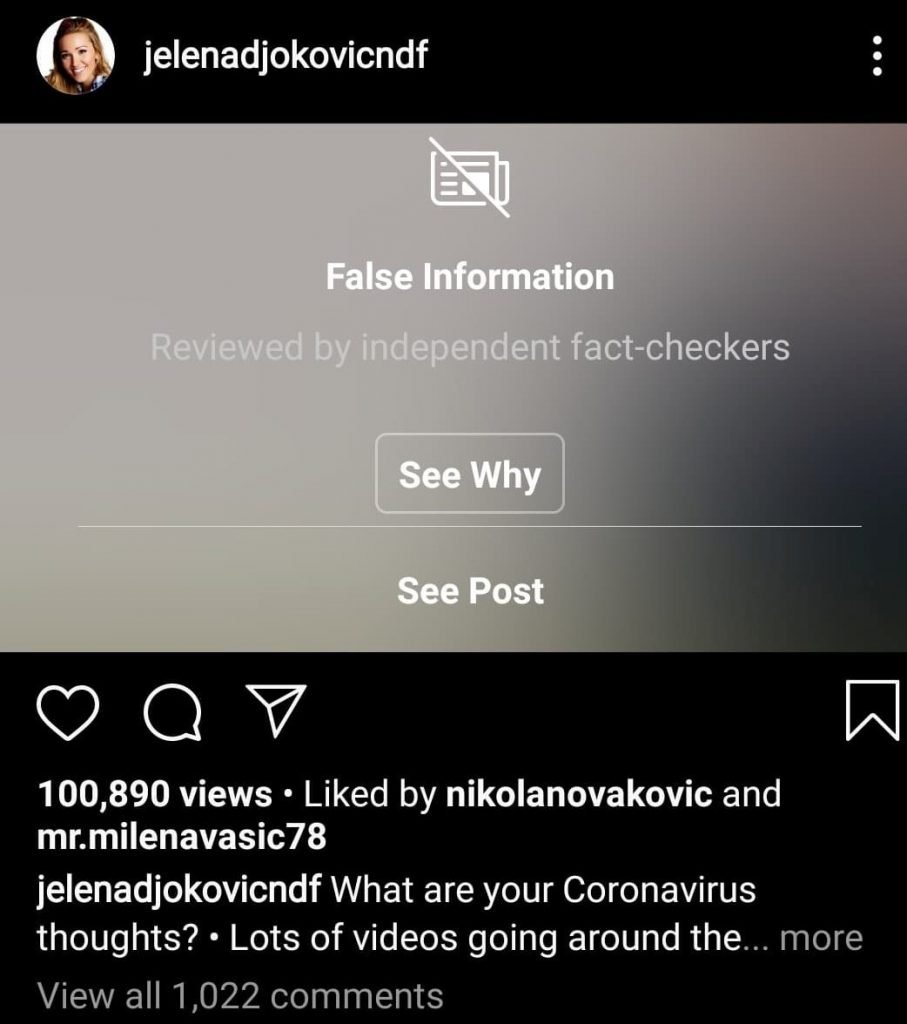The height and width of the screenshot is (1024, 907).
Task: Open comments with speech bubble icon
Action: click(x=172, y=712)
